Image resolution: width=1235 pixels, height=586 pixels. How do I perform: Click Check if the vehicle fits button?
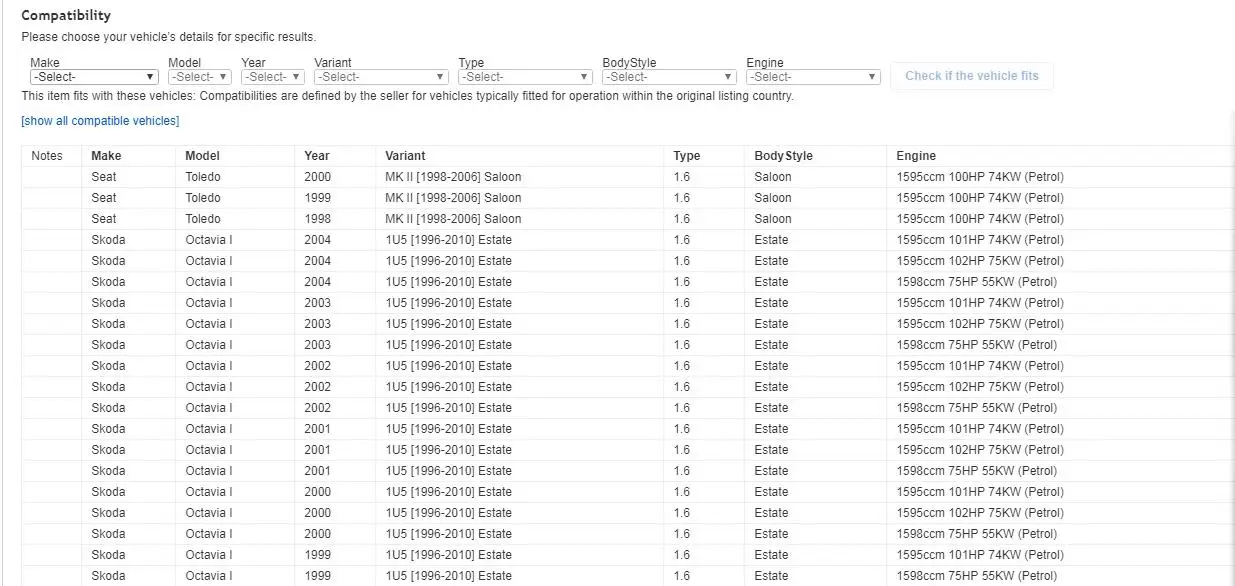tap(972, 76)
